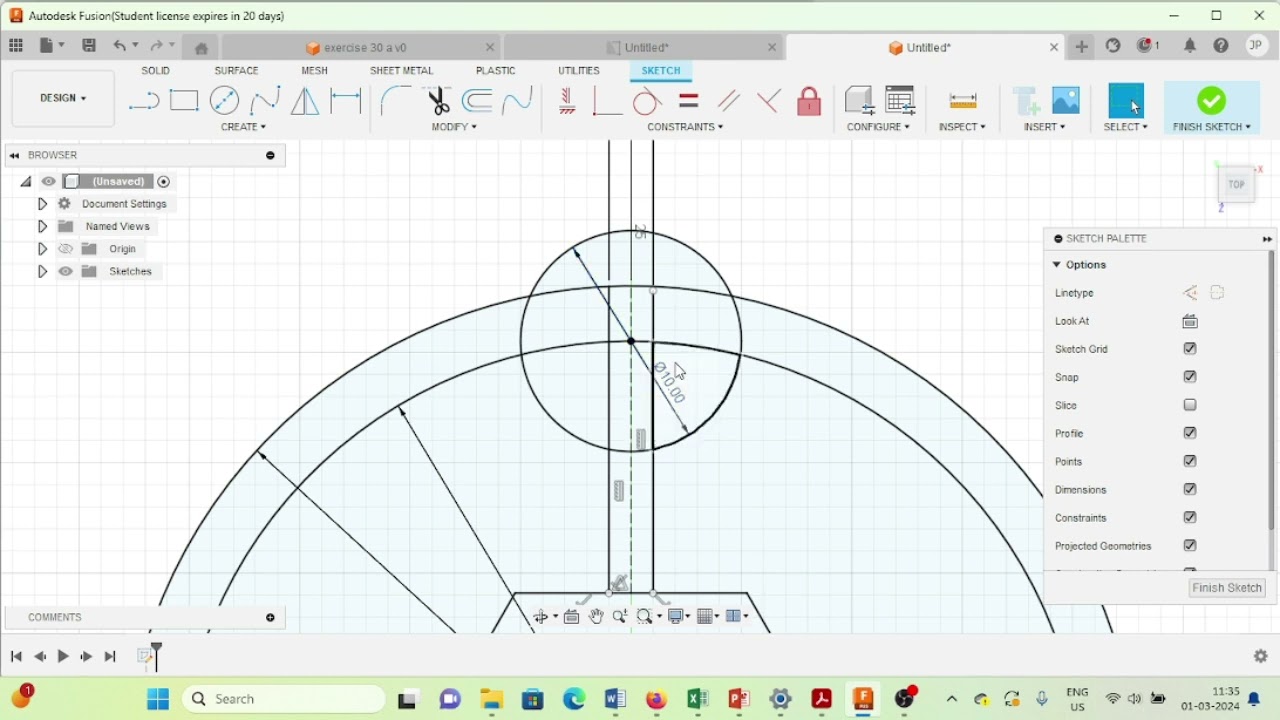Hide the Sketches folder via eye icon
The image size is (1280, 720).
(x=66, y=272)
